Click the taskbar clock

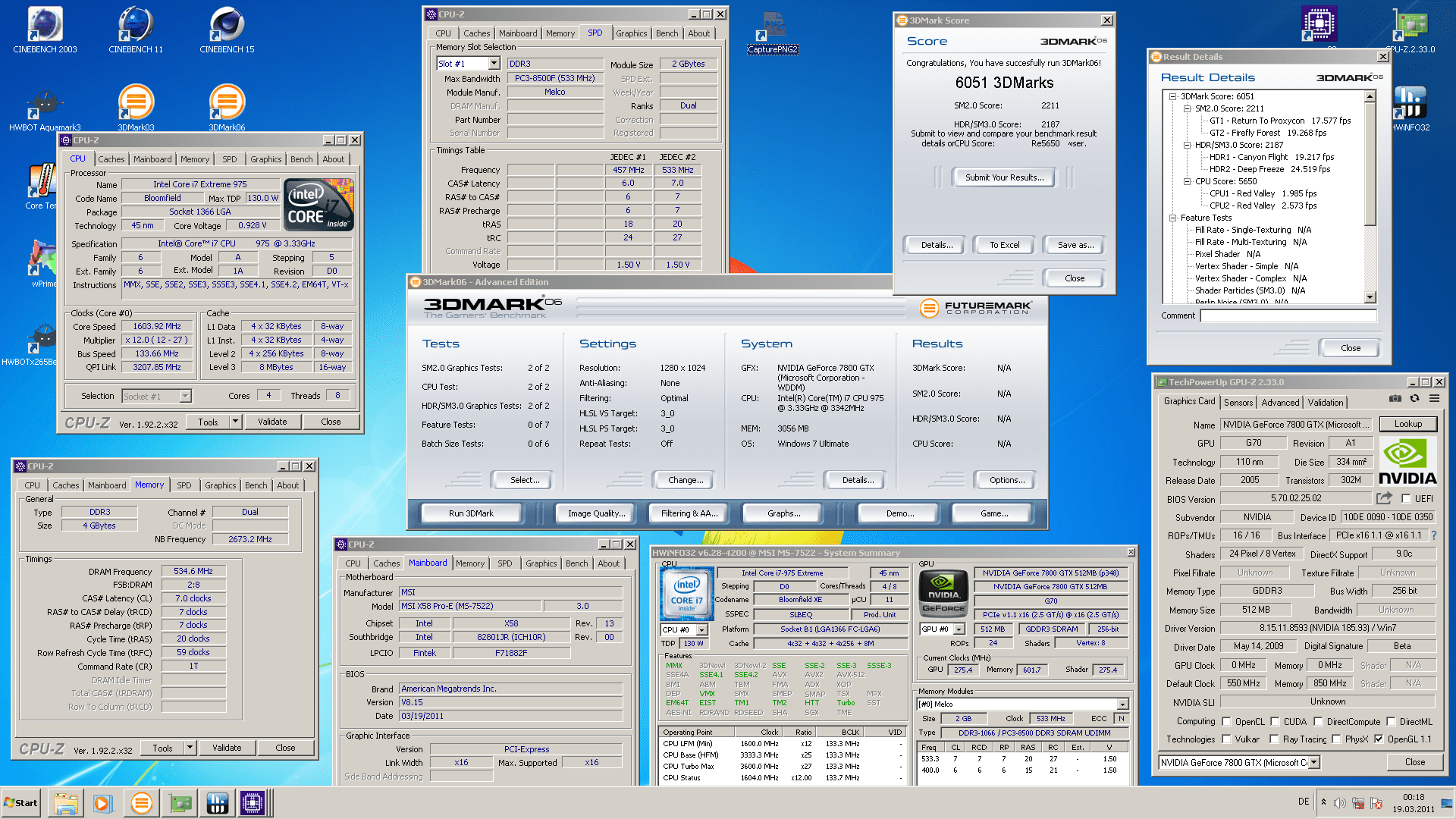tap(1414, 803)
